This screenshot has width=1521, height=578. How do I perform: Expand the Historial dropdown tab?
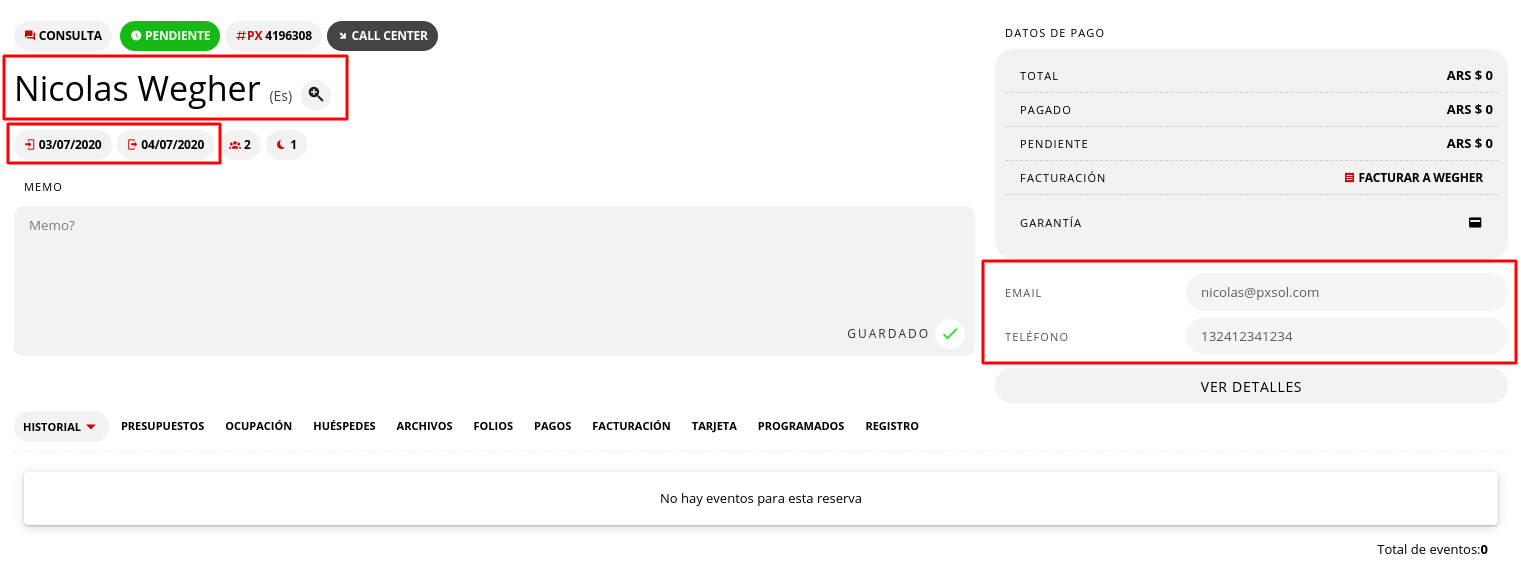[x=61, y=427]
